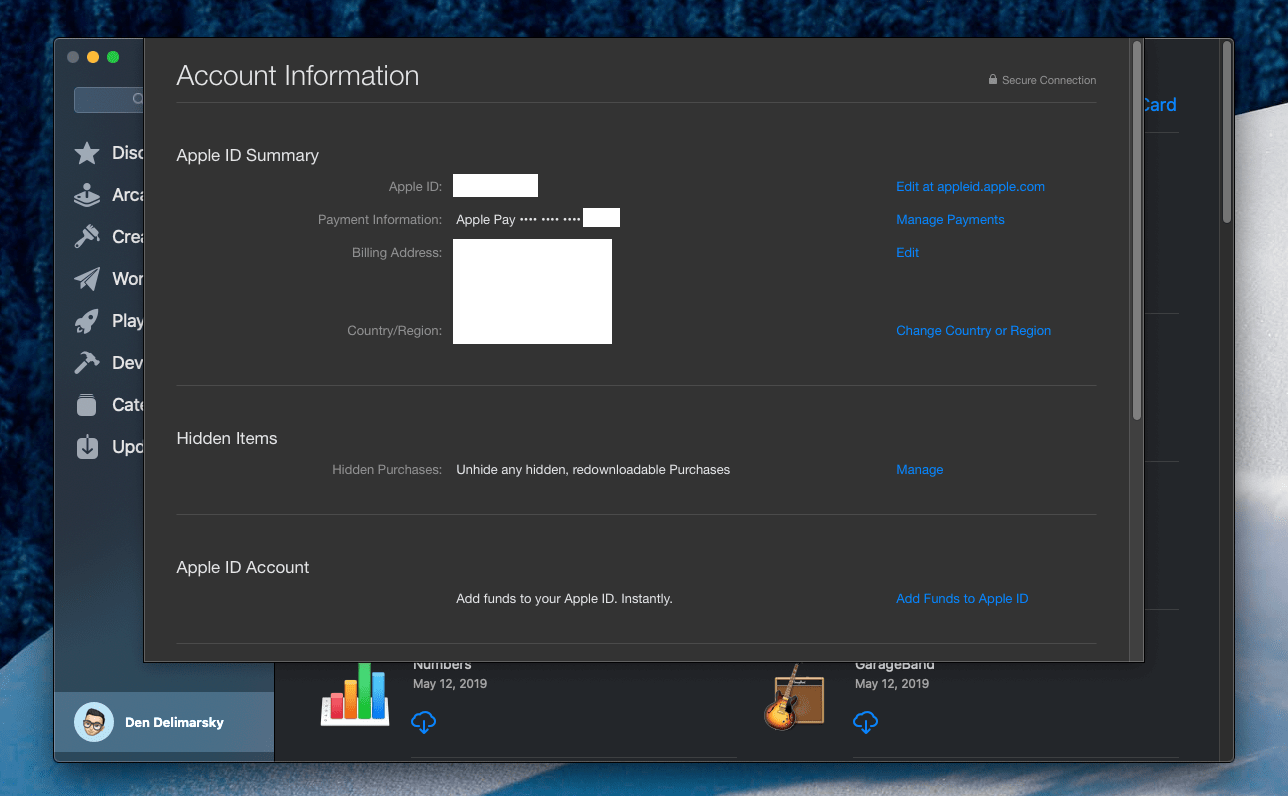Image resolution: width=1288 pixels, height=796 pixels.
Task: Click the Country/Region: label
Action: pyautogui.click(x=394, y=330)
